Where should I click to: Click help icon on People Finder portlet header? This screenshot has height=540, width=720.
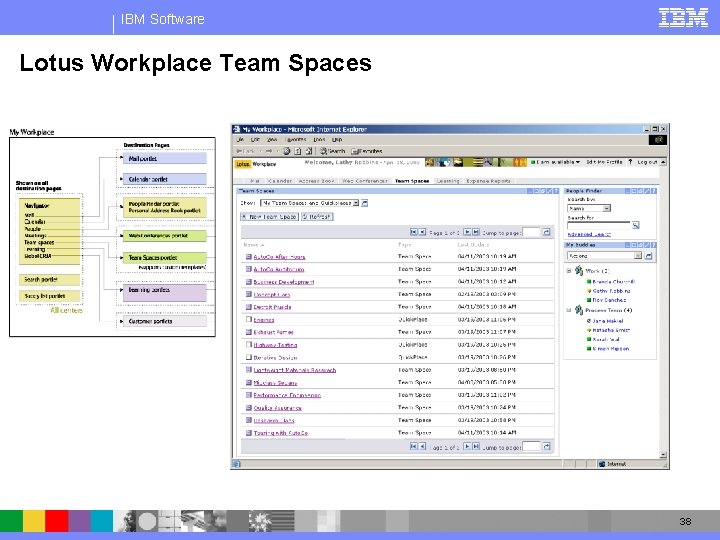(x=654, y=191)
